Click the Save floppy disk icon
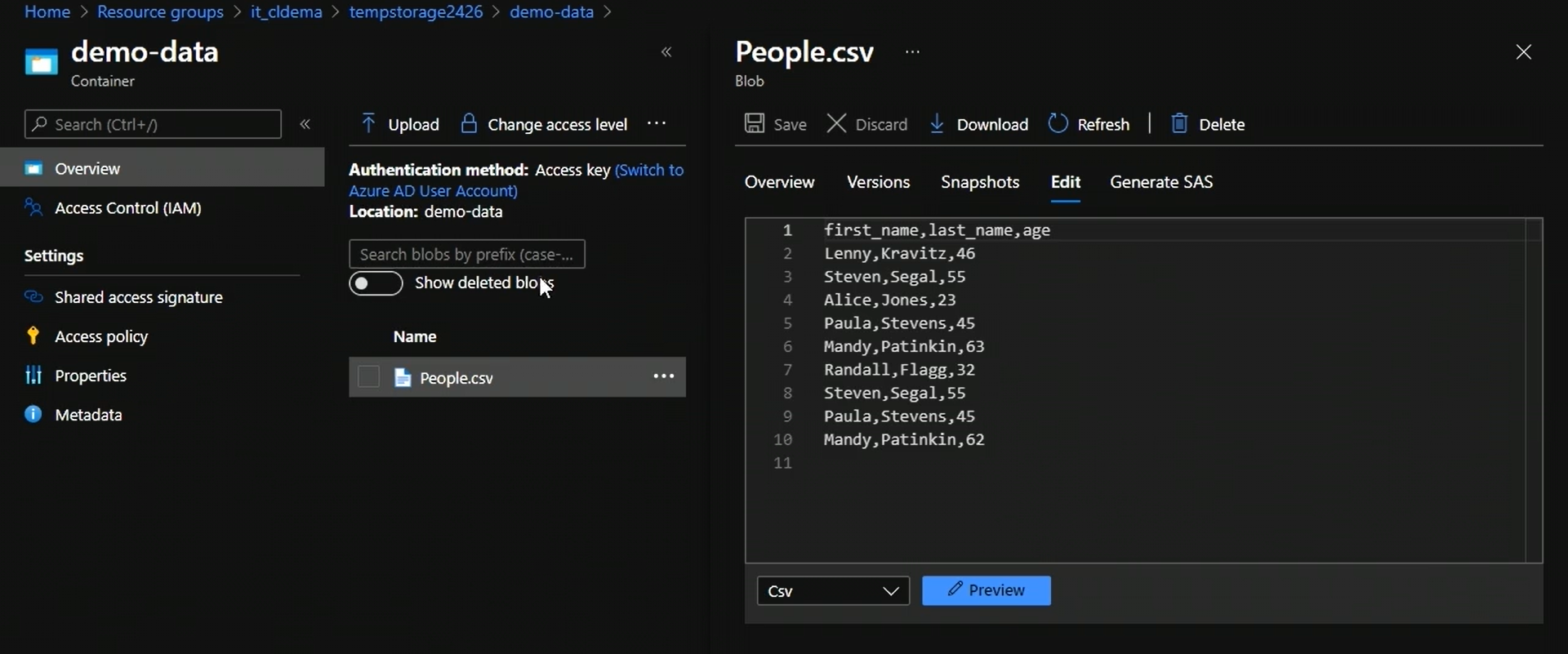Viewport: 1568px width, 654px height. point(755,124)
